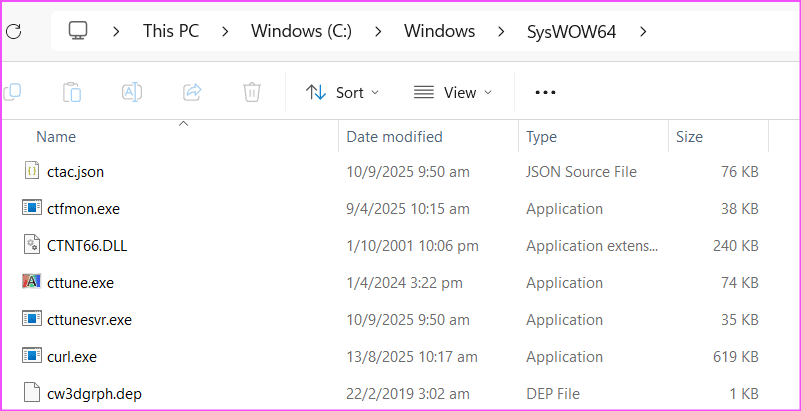Click the This PC monitor icon
The height and width of the screenshot is (411, 801).
click(78, 31)
